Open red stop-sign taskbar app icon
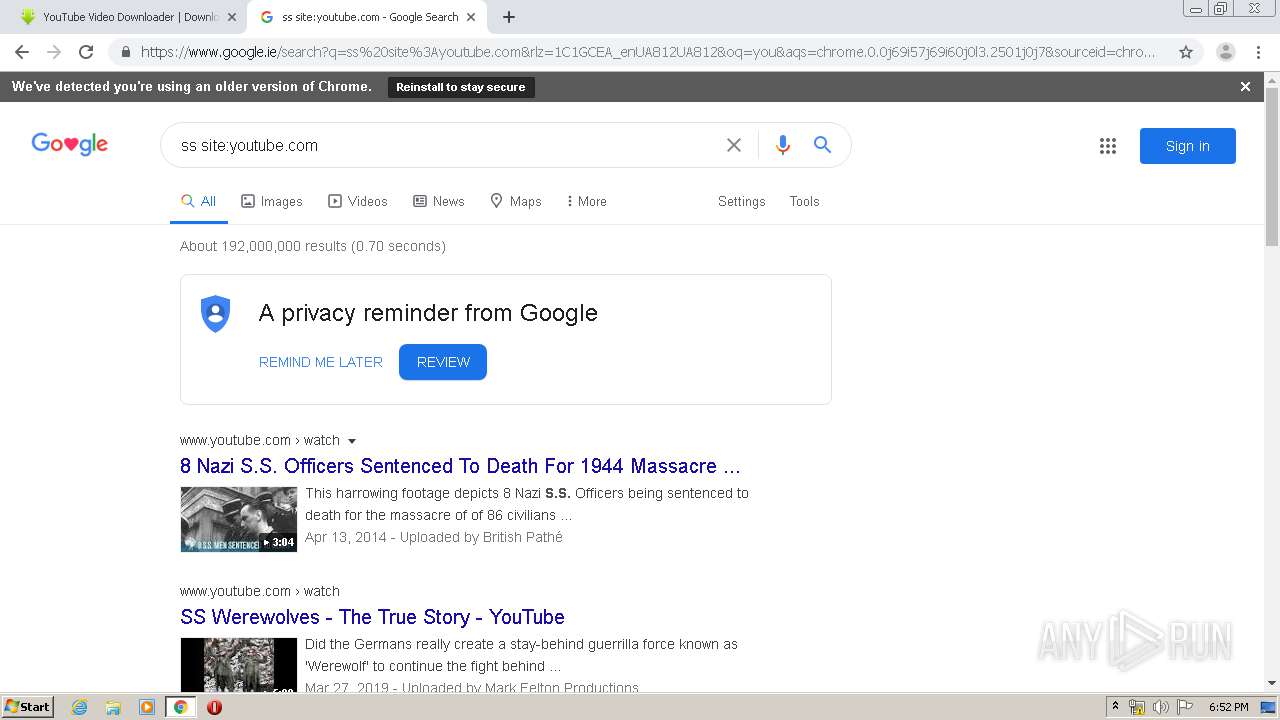This screenshot has width=1280, height=720. click(214, 707)
